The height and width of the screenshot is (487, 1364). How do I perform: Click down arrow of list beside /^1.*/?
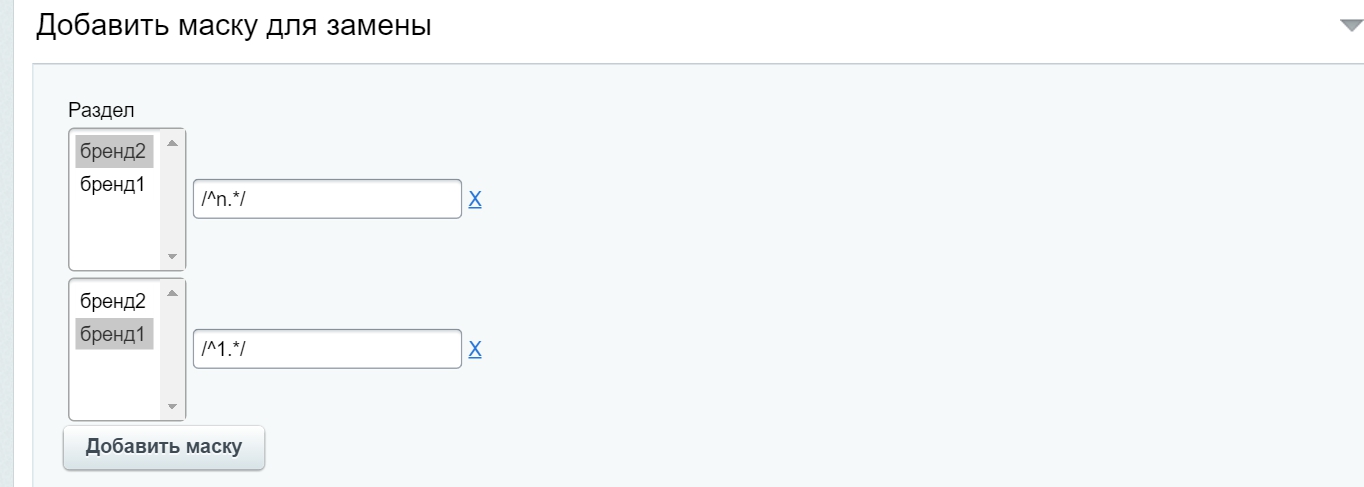tap(171, 407)
